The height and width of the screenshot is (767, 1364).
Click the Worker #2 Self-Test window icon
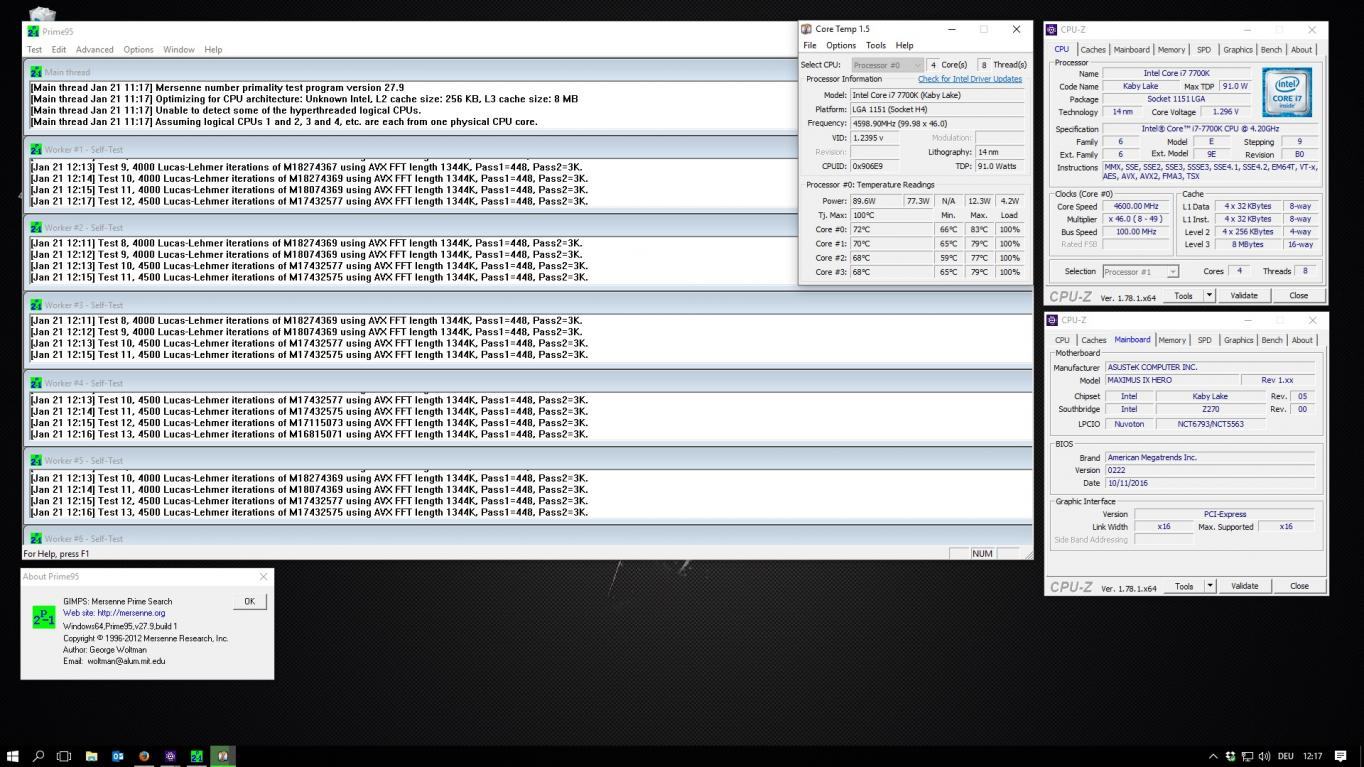coord(36,227)
